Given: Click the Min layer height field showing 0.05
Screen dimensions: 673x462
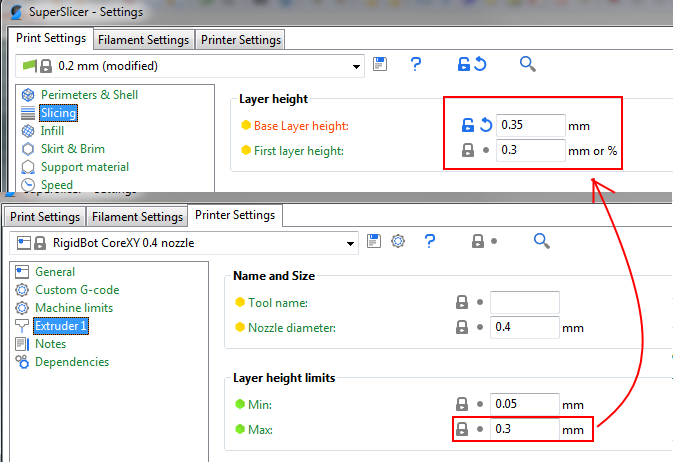Looking at the screenshot, I should point(524,404).
